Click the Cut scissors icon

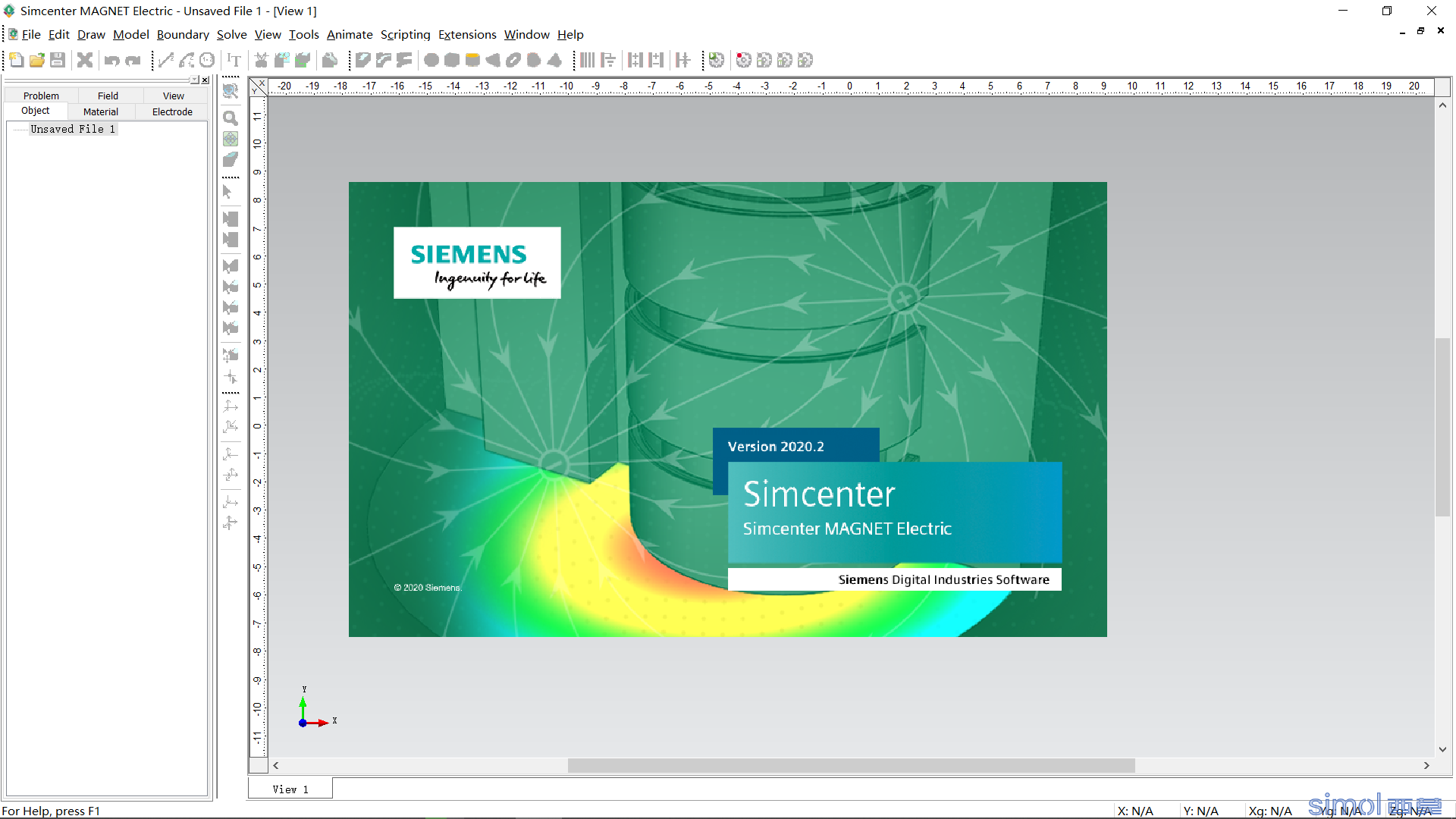(262, 60)
